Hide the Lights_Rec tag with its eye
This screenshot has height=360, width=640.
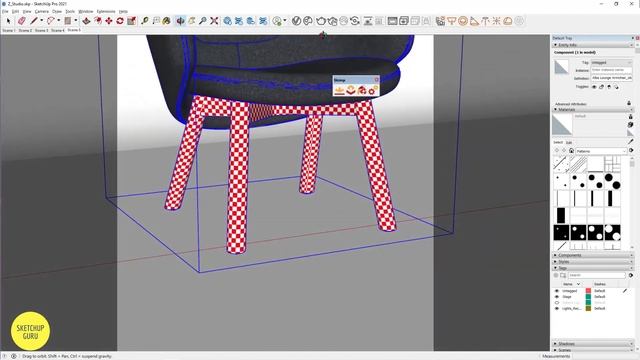pos(557,309)
